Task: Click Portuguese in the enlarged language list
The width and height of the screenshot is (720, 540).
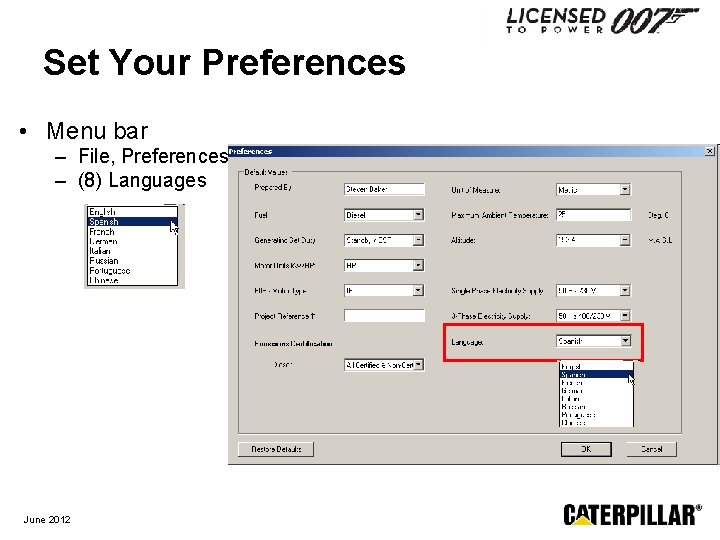Action: (132, 271)
